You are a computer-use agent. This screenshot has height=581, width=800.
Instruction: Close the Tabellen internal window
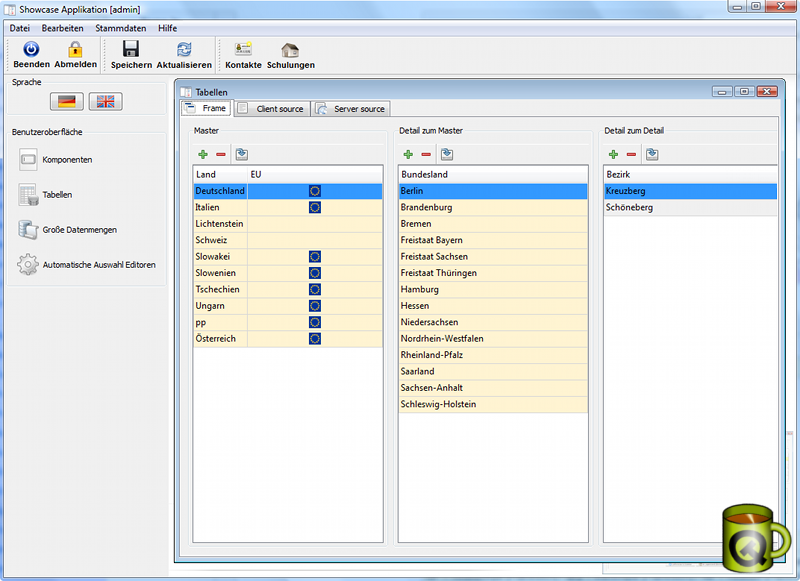(x=767, y=92)
